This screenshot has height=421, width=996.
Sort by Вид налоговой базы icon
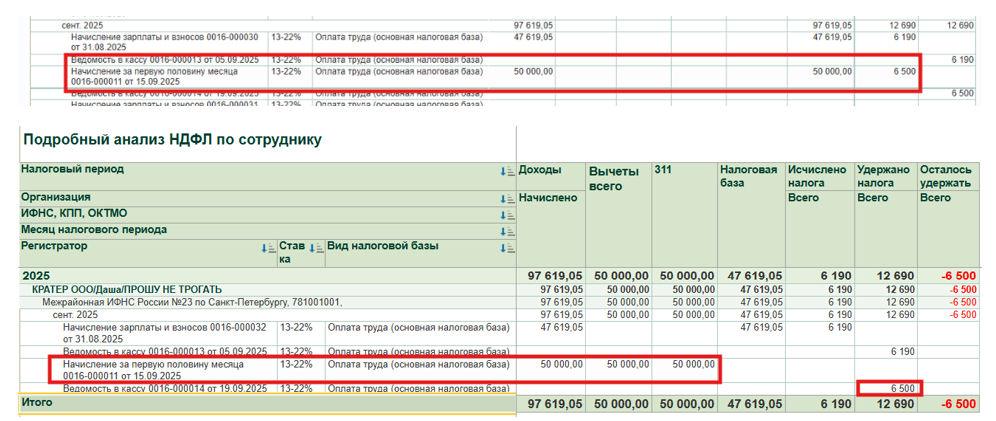[x=507, y=247]
